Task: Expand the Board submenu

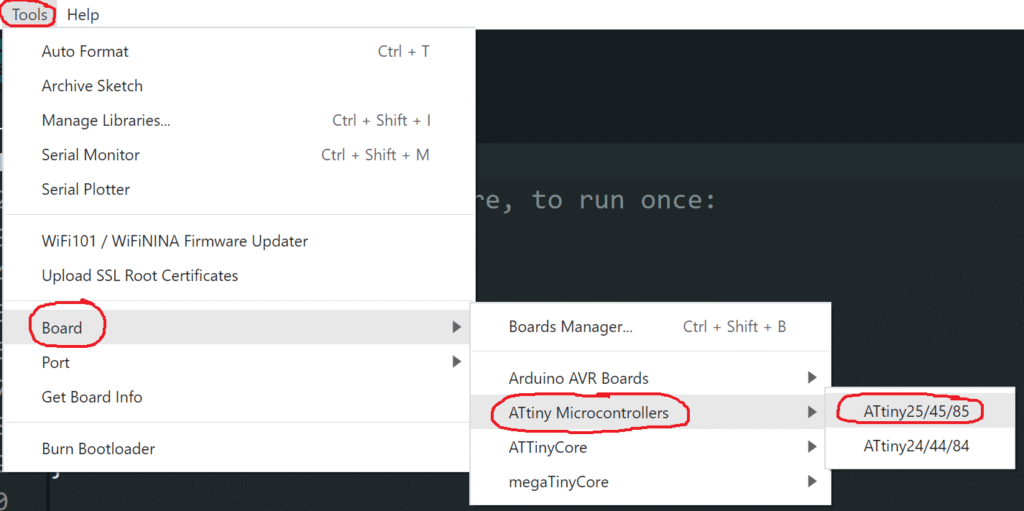Action: [62, 328]
